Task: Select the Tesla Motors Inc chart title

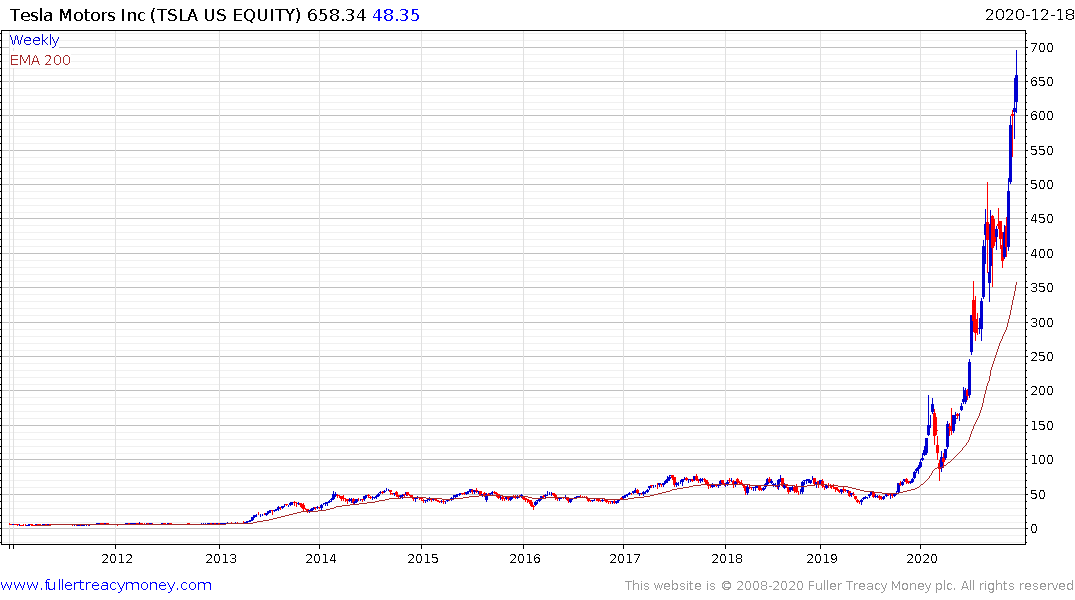Action: 155,15
